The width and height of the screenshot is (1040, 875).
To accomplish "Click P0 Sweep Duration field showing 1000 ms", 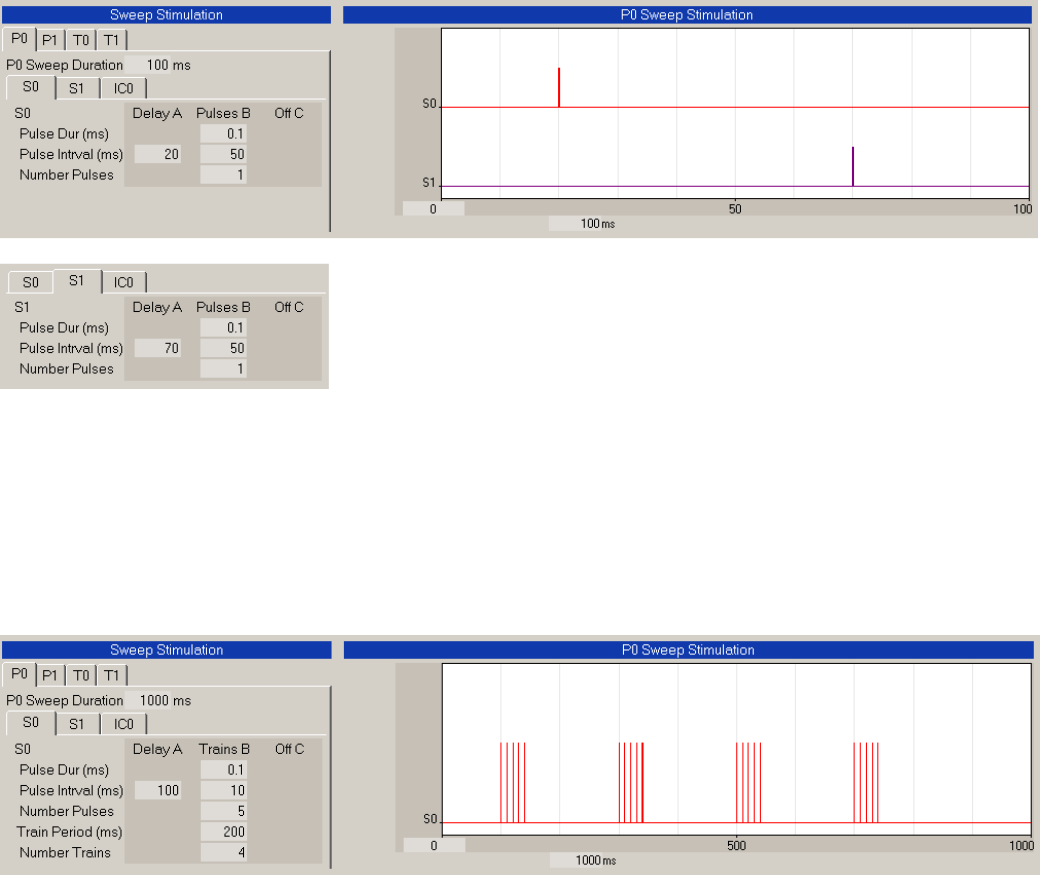I will (157, 700).
